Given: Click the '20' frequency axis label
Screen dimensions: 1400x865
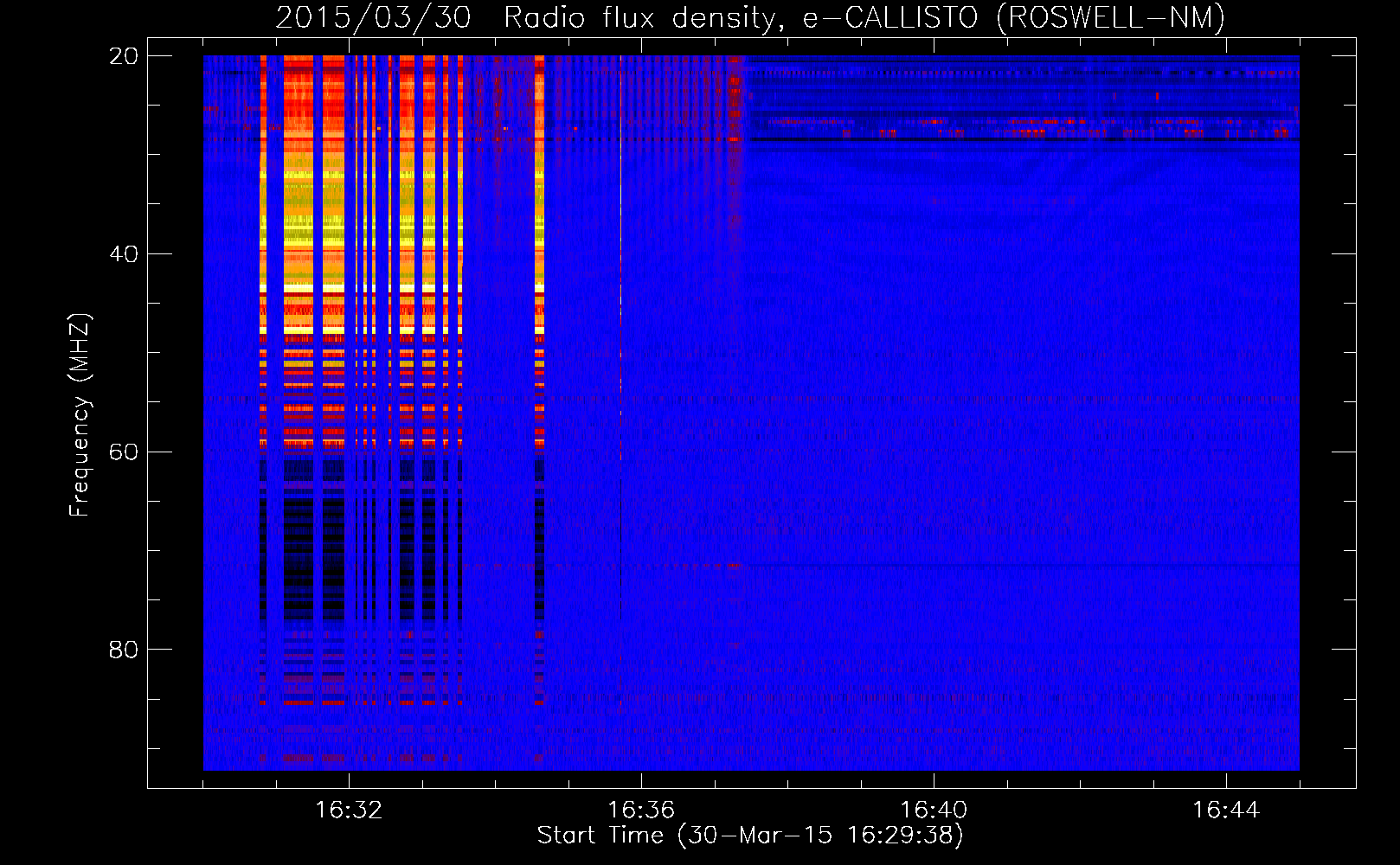Looking at the screenshot, I should coord(124,56).
